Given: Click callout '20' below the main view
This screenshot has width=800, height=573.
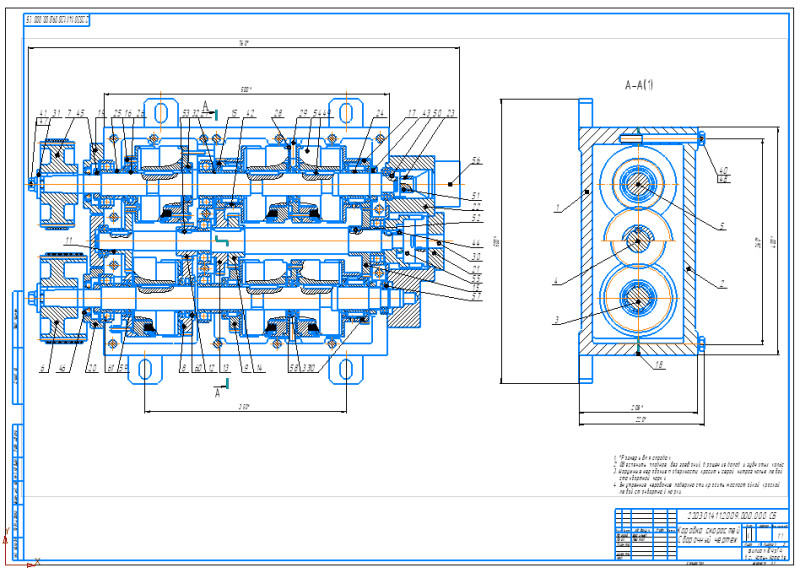Looking at the screenshot, I should pos(92,368).
